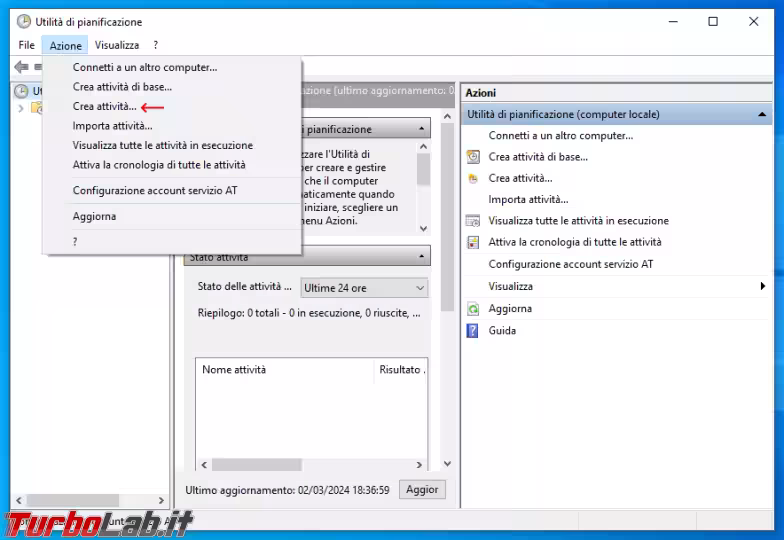The width and height of the screenshot is (784, 540).
Task: Click the back arrow toolbar icon
Action: (20, 67)
